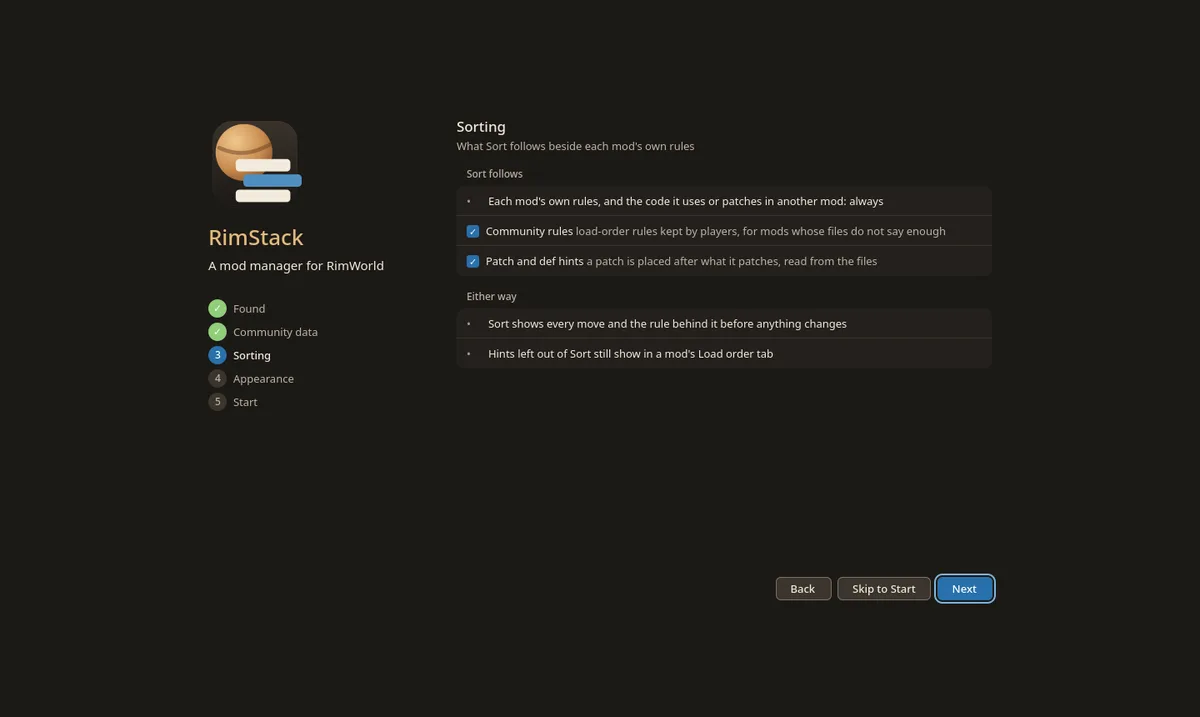Click the 'load-order rules kept by players' description

point(760,231)
